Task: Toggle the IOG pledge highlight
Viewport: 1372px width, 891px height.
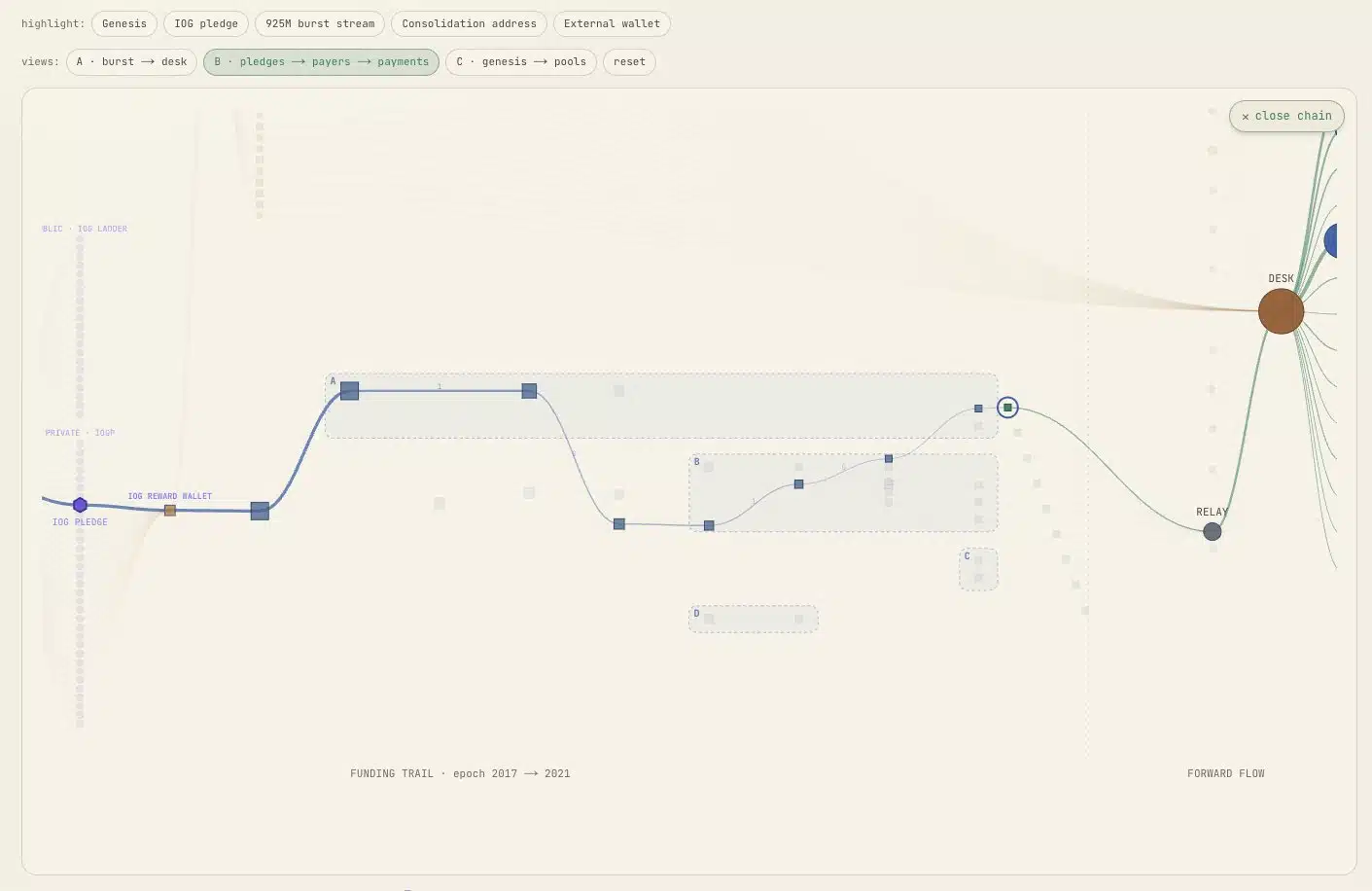Action: (206, 23)
